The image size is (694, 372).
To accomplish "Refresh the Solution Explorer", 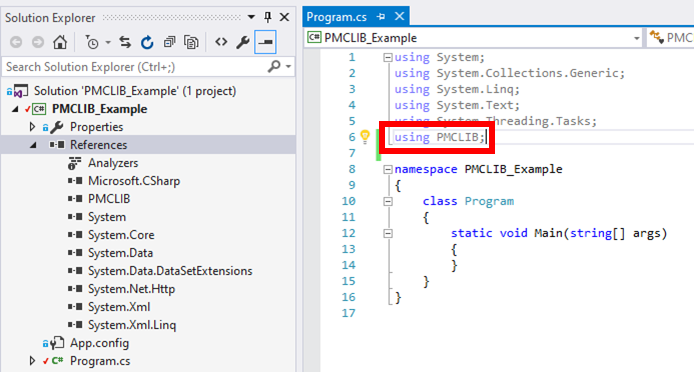I will [147, 43].
